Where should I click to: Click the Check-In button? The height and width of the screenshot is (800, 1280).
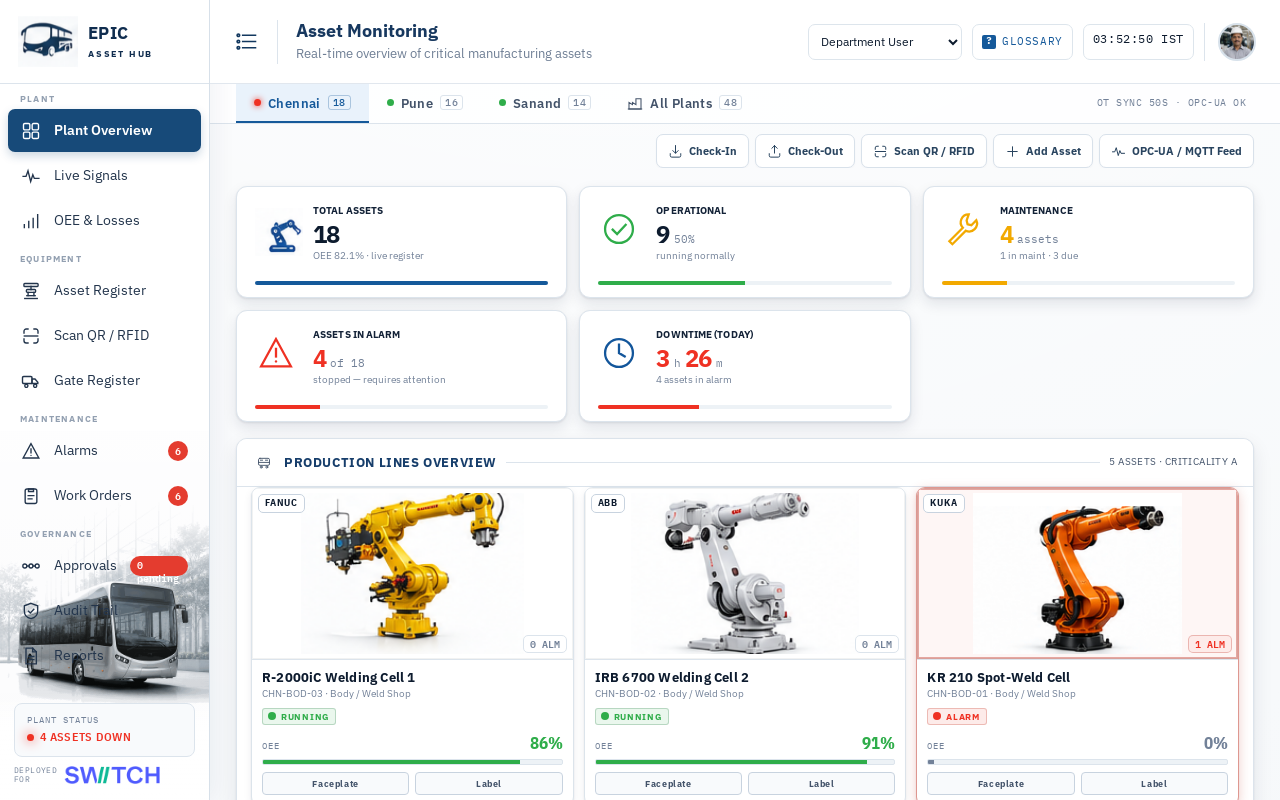point(702,151)
